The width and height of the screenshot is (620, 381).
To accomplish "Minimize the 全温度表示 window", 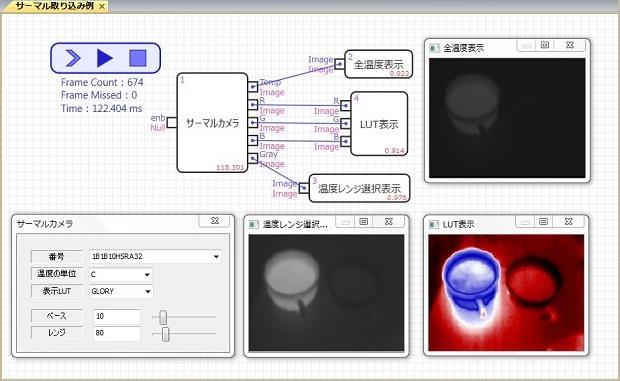I will point(526,46).
